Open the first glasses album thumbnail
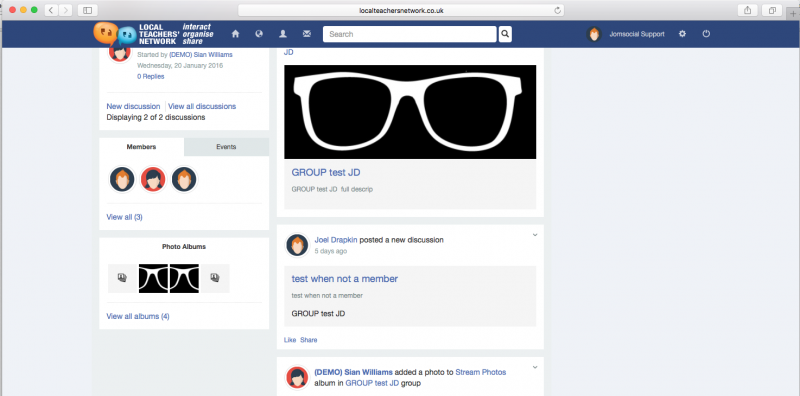 [153, 278]
